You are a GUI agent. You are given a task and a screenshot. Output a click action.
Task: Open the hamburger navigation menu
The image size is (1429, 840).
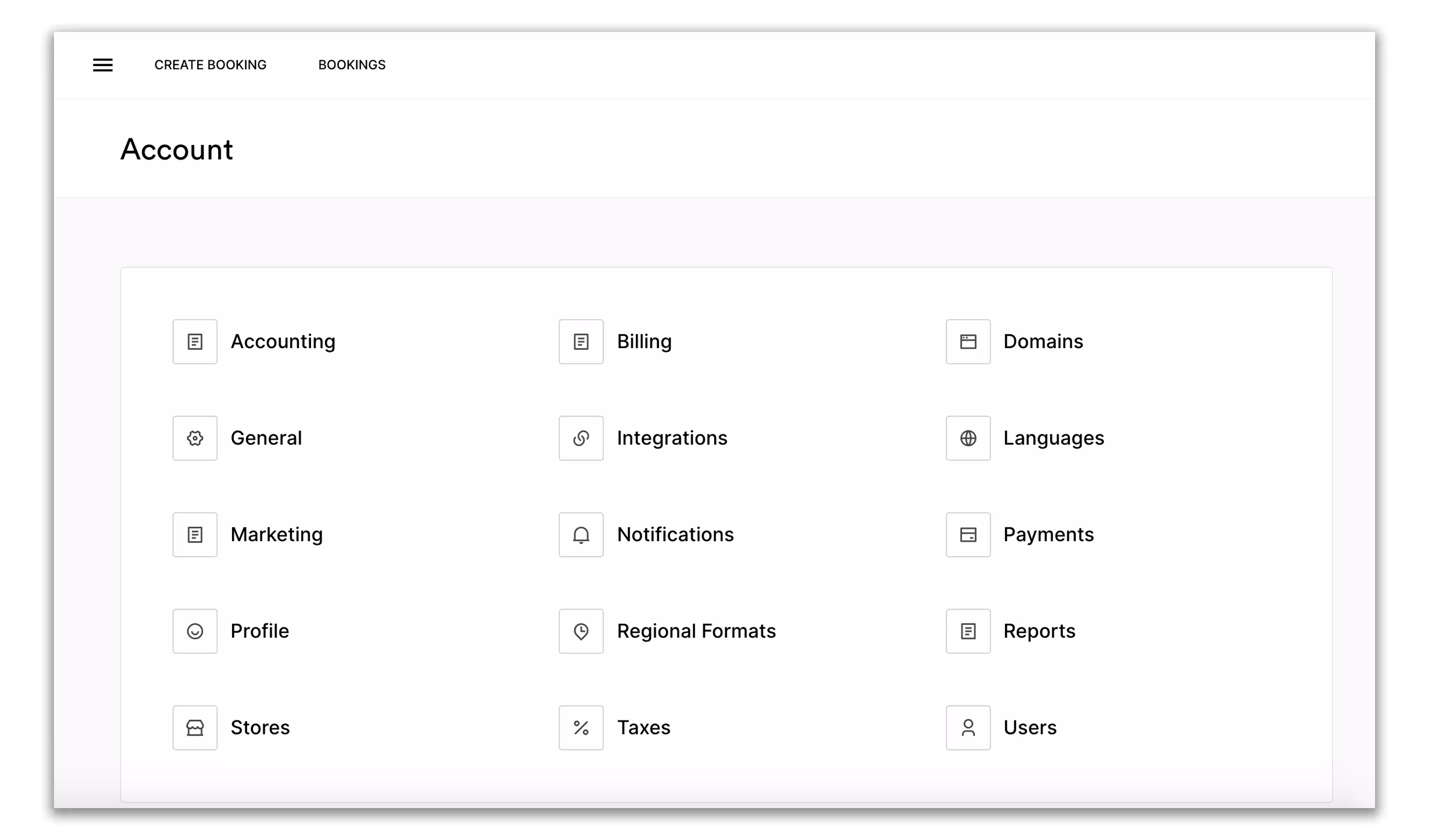click(103, 65)
